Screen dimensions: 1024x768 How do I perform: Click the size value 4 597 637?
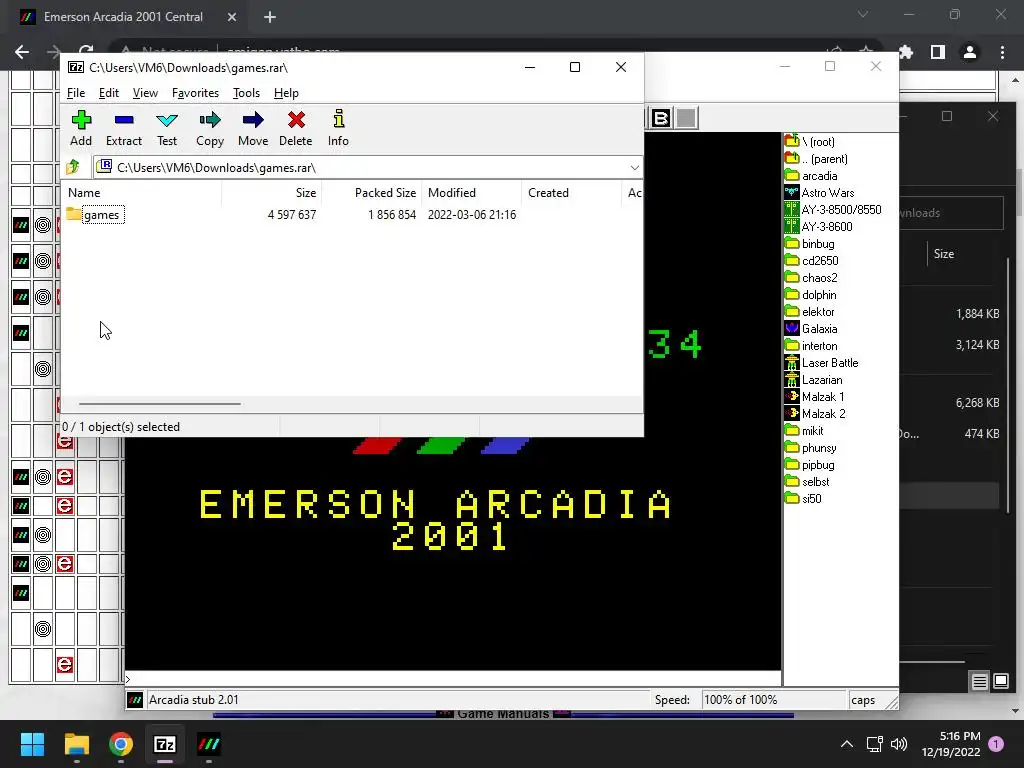291,215
